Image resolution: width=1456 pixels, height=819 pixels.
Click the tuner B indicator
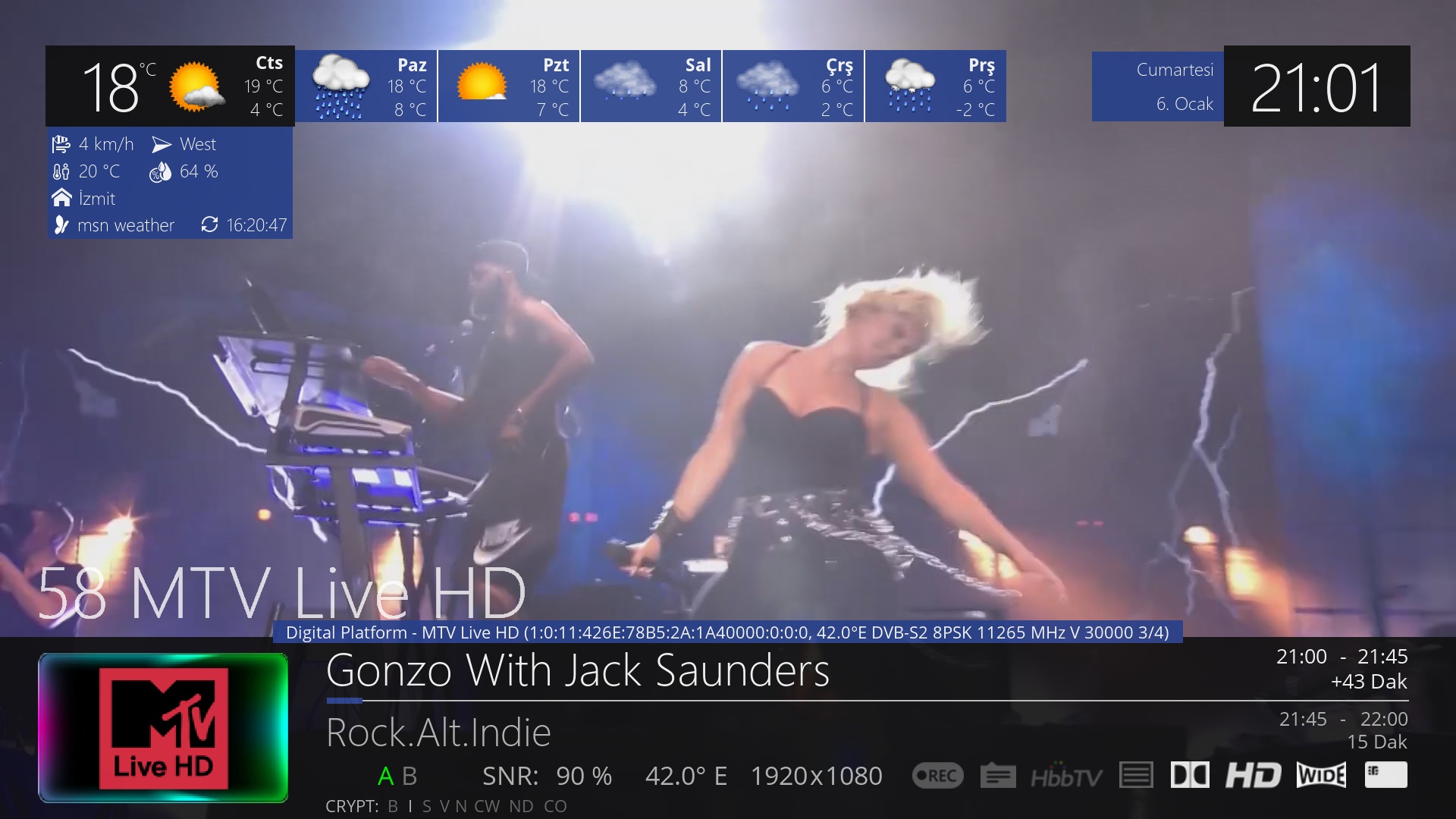409,777
